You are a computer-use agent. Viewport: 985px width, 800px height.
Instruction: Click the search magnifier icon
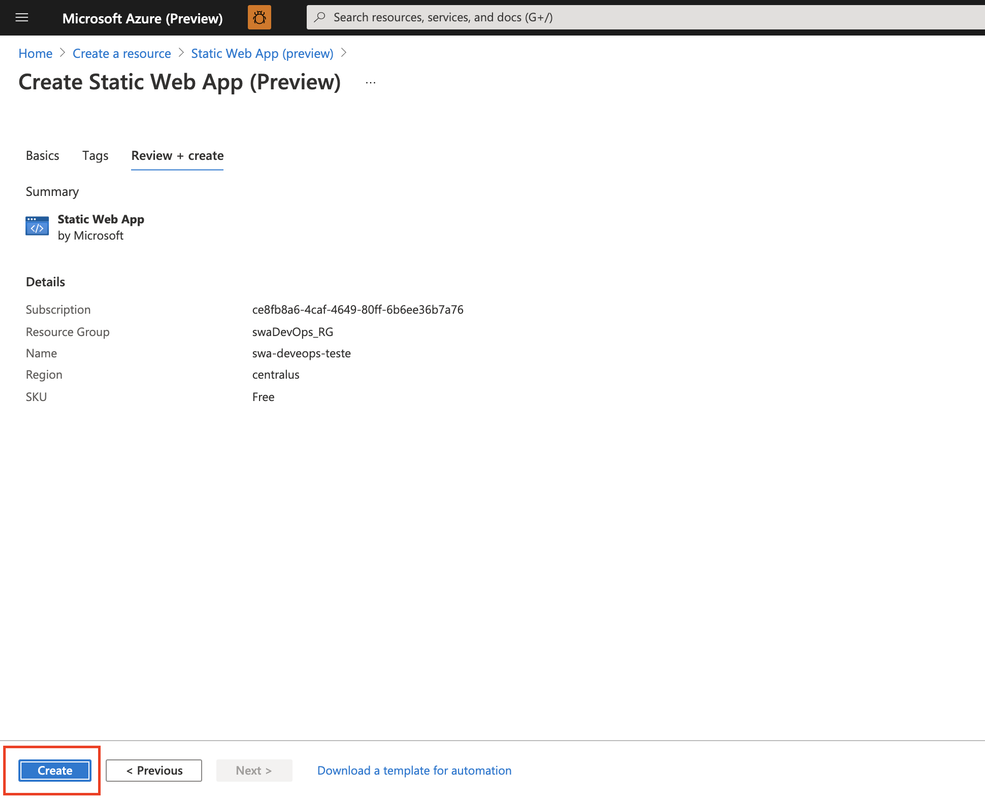tap(320, 17)
